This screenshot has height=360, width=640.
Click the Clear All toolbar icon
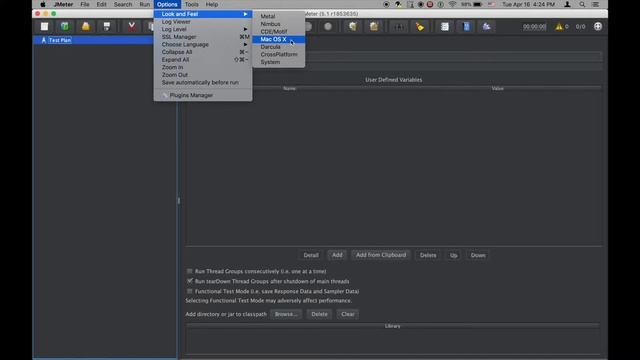point(374,27)
